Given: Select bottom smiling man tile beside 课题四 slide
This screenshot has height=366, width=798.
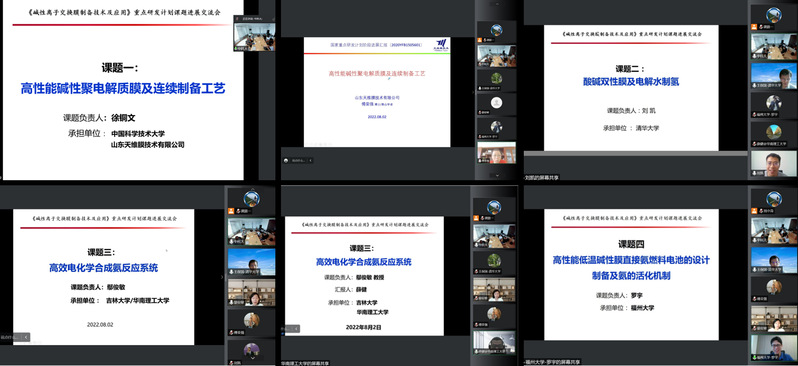Looking at the screenshot, I should [774, 347].
